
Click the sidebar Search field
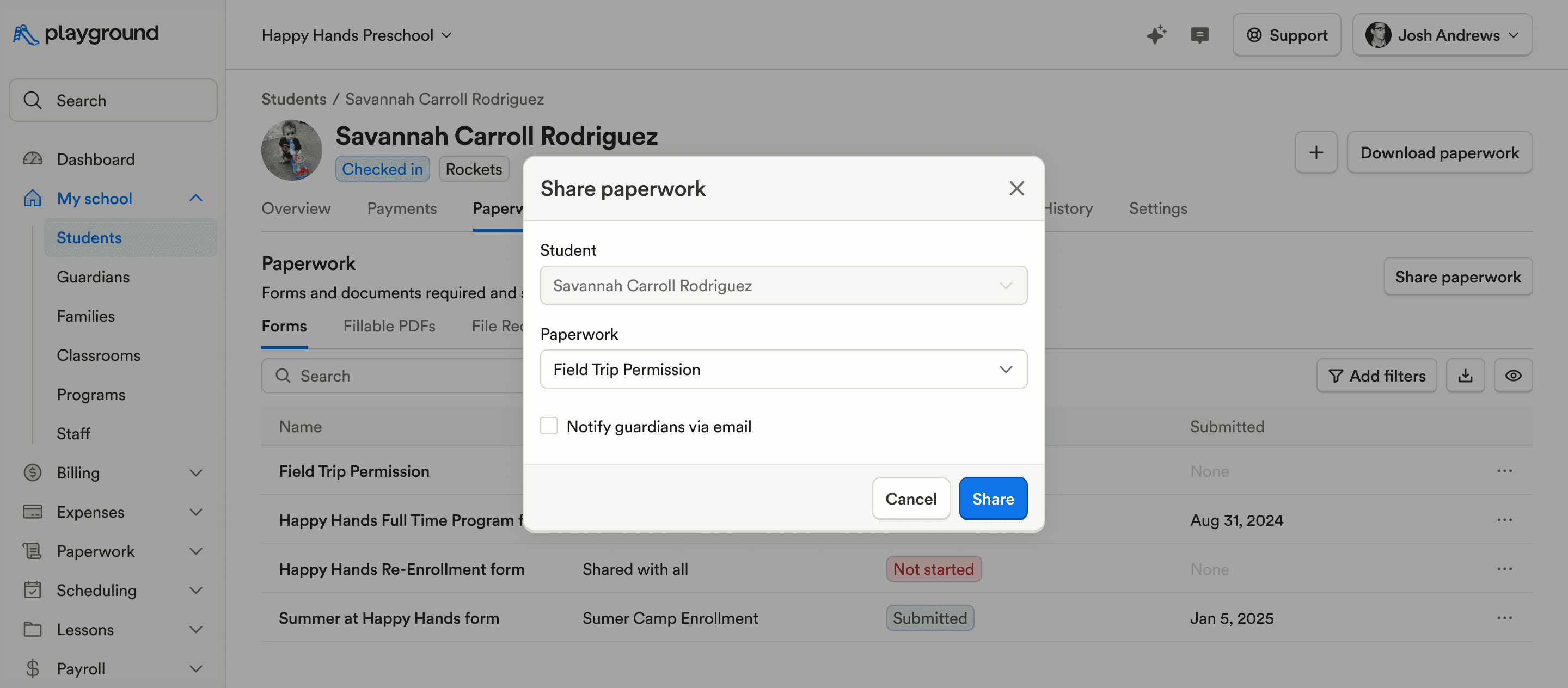pyautogui.click(x=113, y=100)
